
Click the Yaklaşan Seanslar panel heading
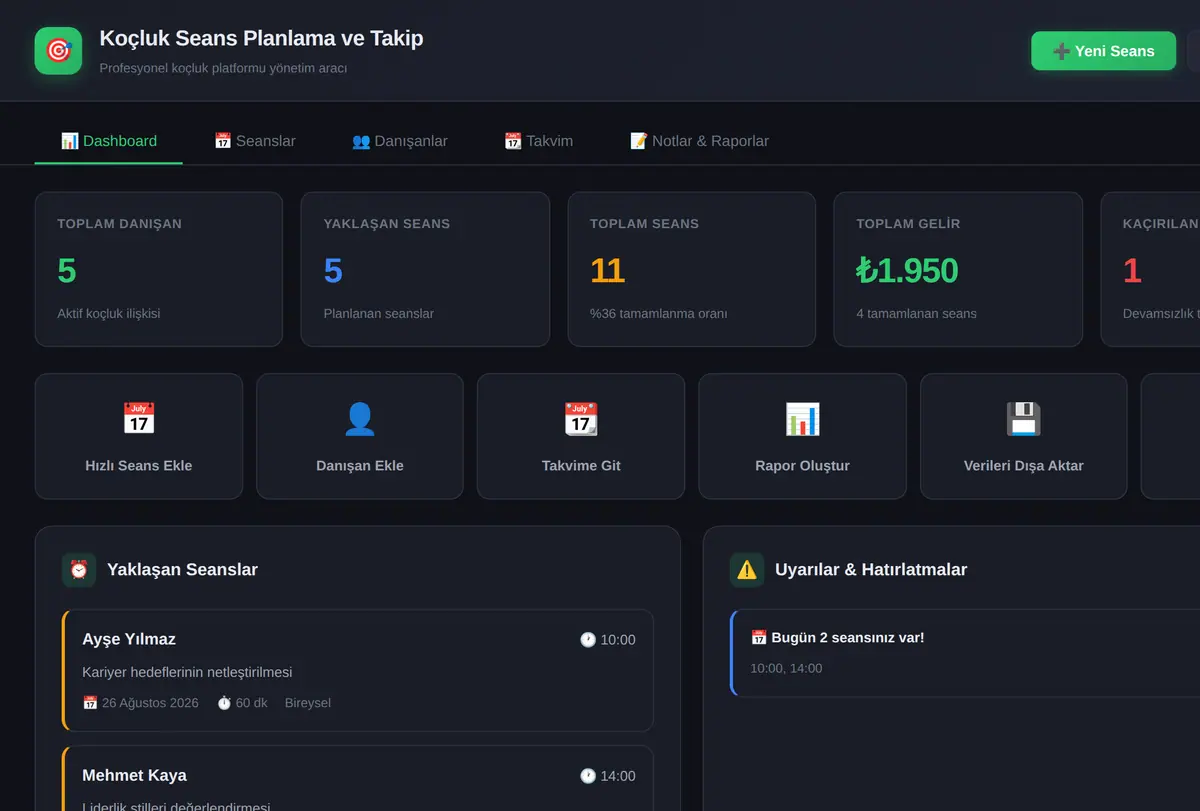(182, 570)
